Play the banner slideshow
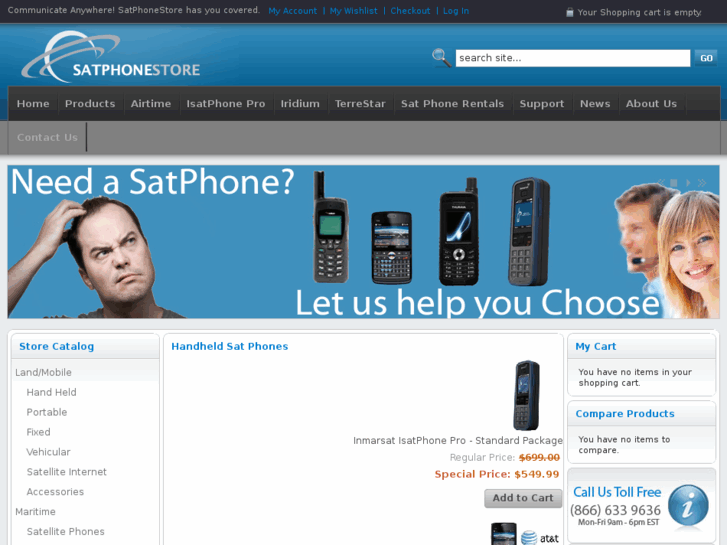 [688, 183]
